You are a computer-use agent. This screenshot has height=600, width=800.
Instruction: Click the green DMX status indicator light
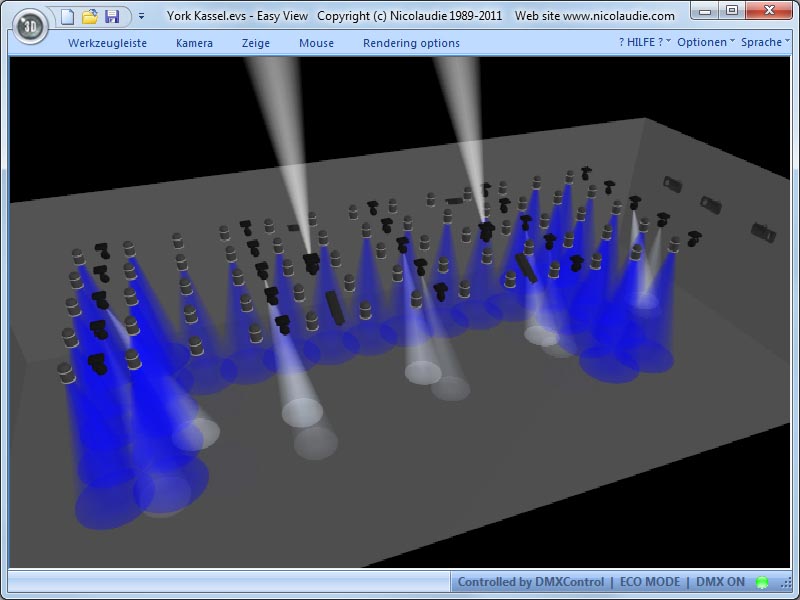click(x=762, y=582)
